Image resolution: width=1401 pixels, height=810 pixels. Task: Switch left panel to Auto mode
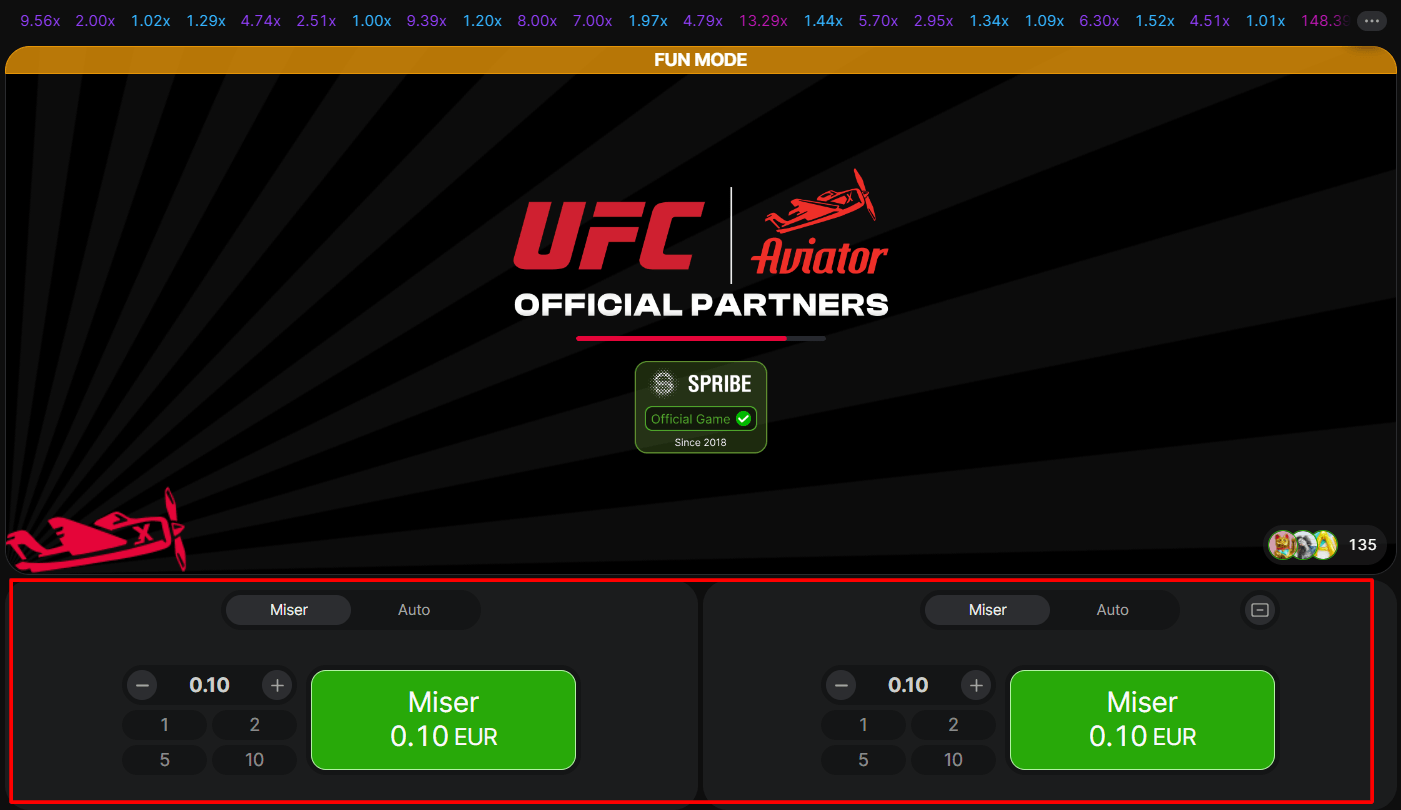tap(414, 610)
